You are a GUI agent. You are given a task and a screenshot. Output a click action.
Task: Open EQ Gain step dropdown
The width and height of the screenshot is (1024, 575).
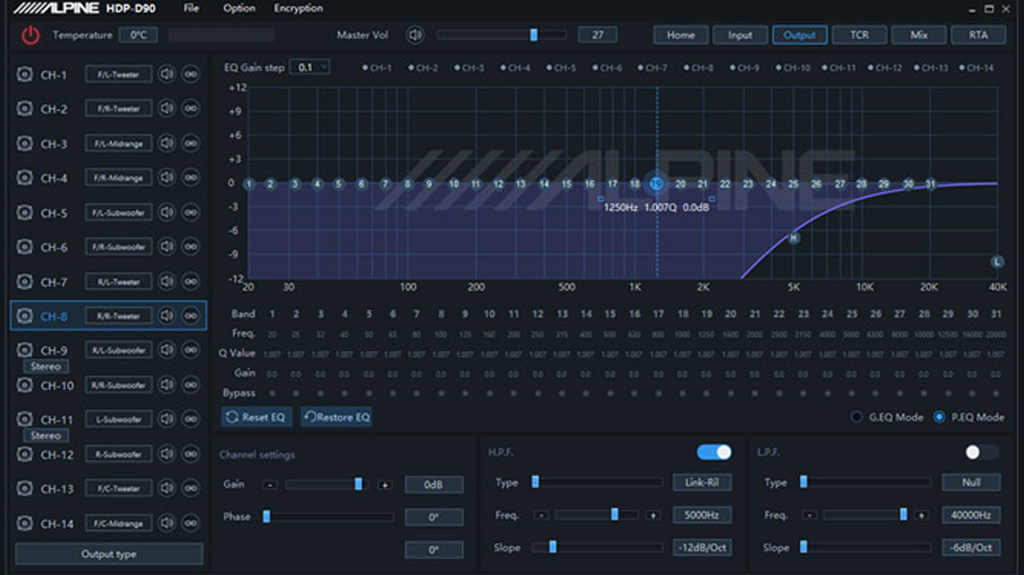(x=310, y=67)
